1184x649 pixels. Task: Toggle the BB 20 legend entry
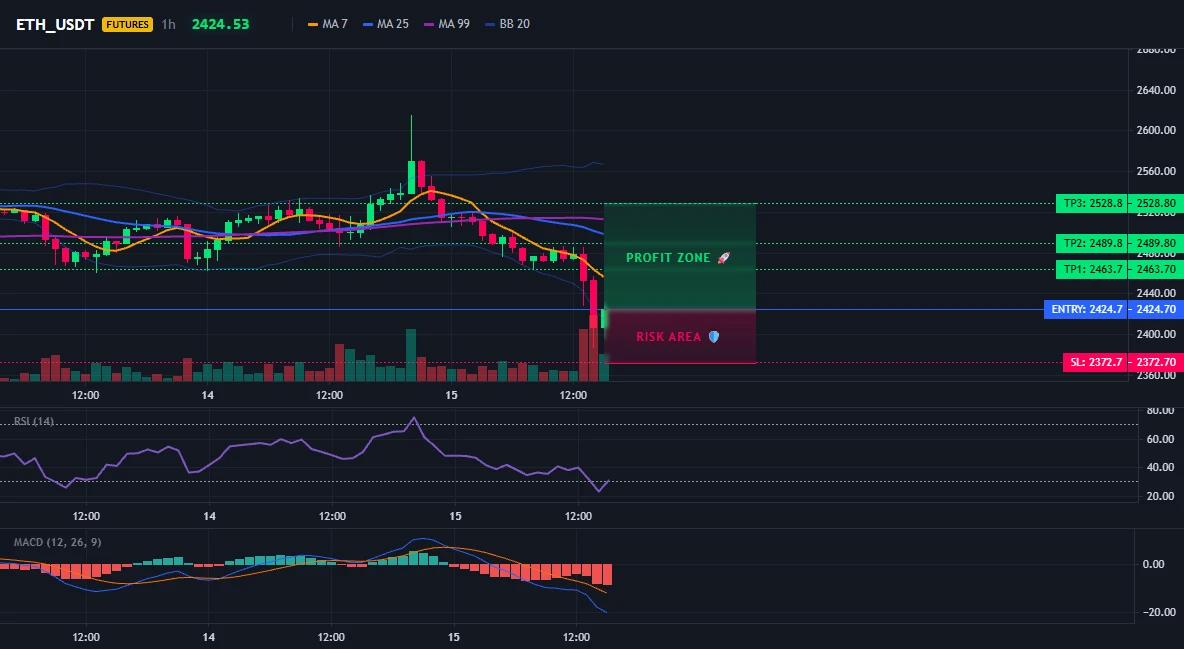507,24
